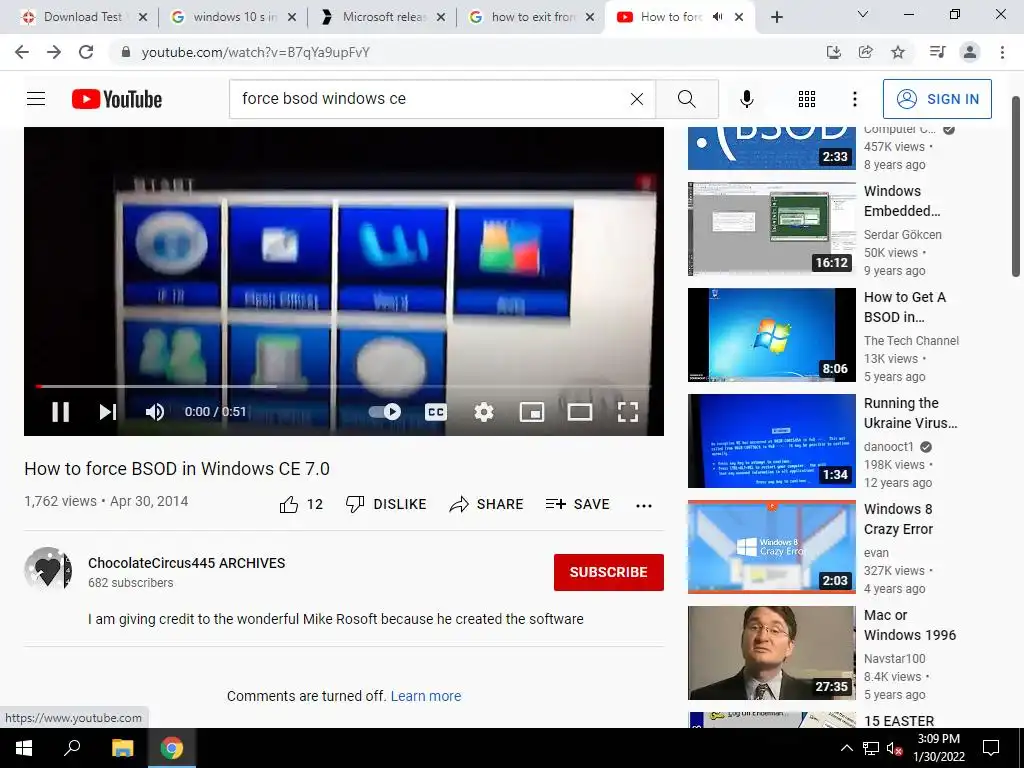The height and width of the screenshot is (768, 1024).
Task: Open the Windows Start menu
Action: coord(24,748)
